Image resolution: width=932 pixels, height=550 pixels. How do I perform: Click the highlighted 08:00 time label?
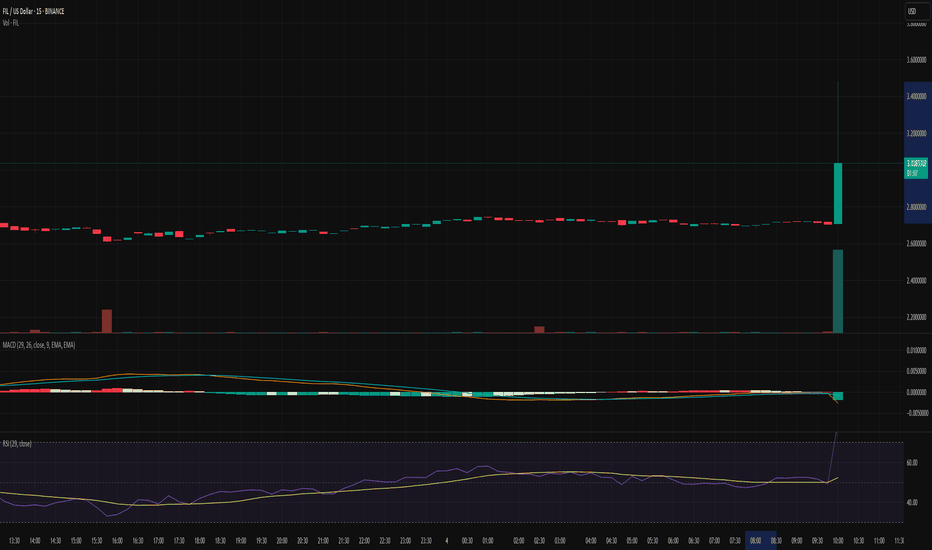(x=756, y=540)
